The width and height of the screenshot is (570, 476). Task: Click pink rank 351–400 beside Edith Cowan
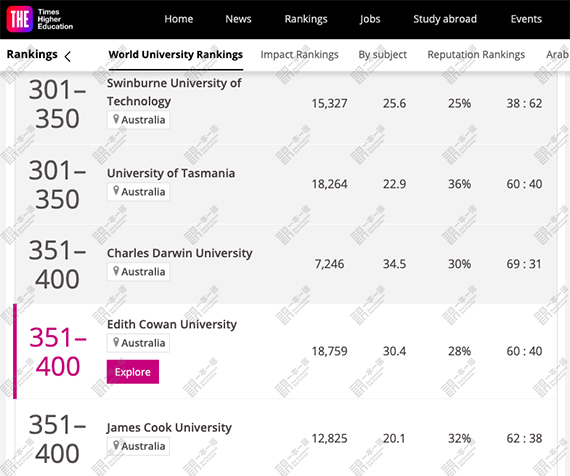pos(57,352)
